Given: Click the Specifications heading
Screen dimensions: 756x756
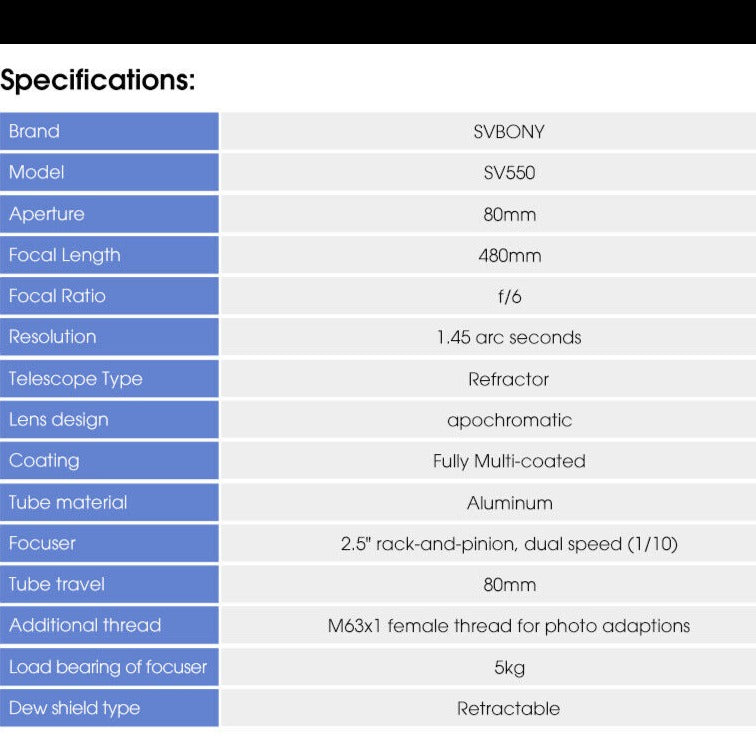Looking at the screenshot, I should 97,80.
